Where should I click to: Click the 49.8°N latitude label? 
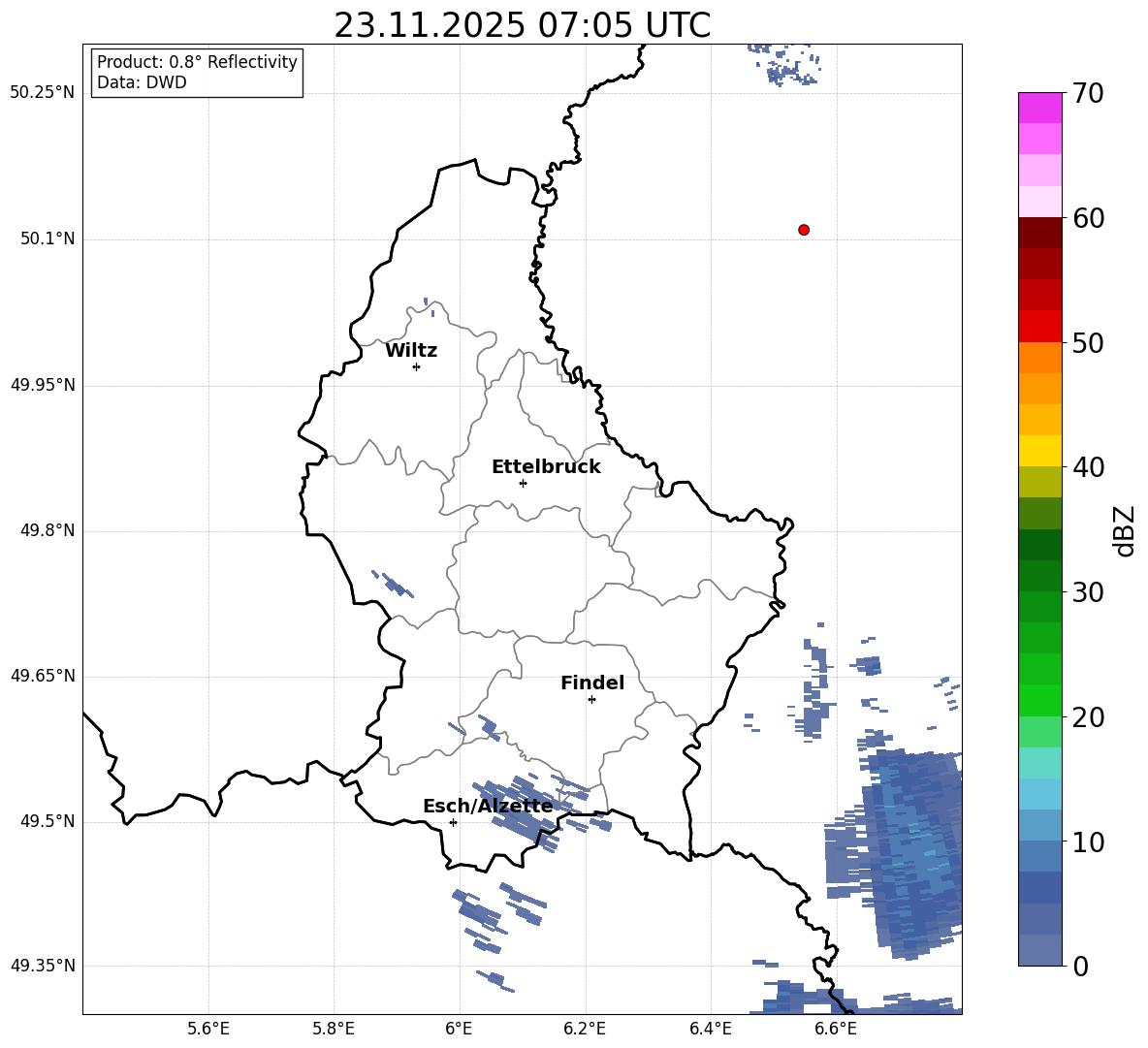tap(48, 530)
